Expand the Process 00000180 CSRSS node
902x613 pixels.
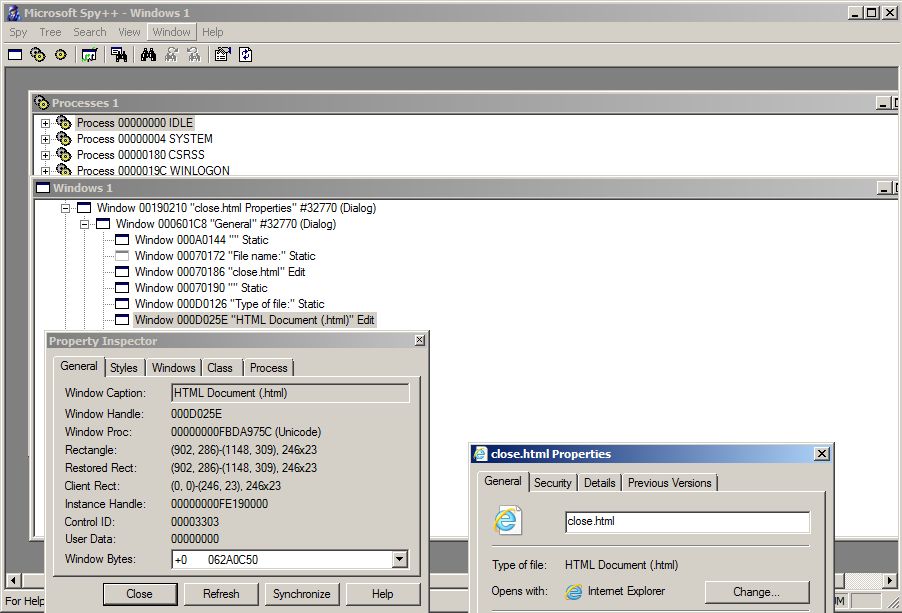coord(45,155)
